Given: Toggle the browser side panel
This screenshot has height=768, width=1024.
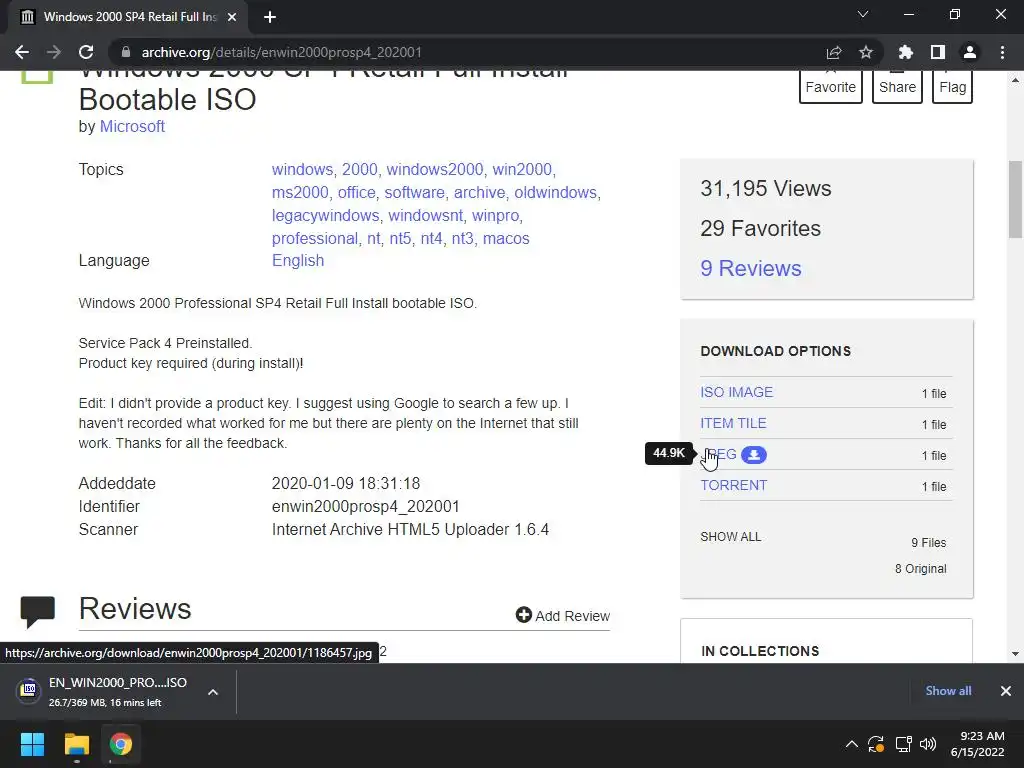Looking at the screenshot, I should pos(938,52).
